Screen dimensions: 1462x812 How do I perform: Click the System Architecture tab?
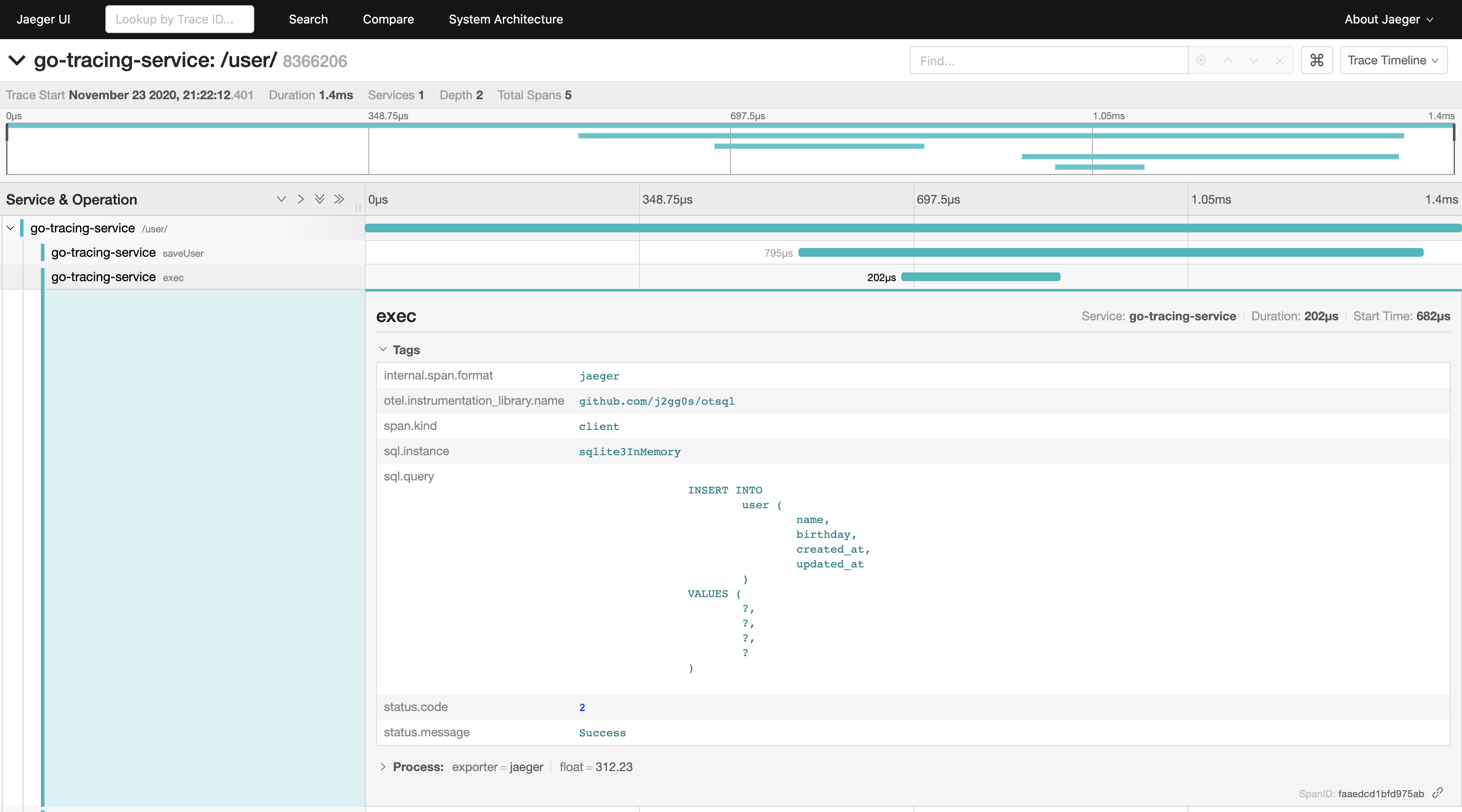tap(504, 18)
